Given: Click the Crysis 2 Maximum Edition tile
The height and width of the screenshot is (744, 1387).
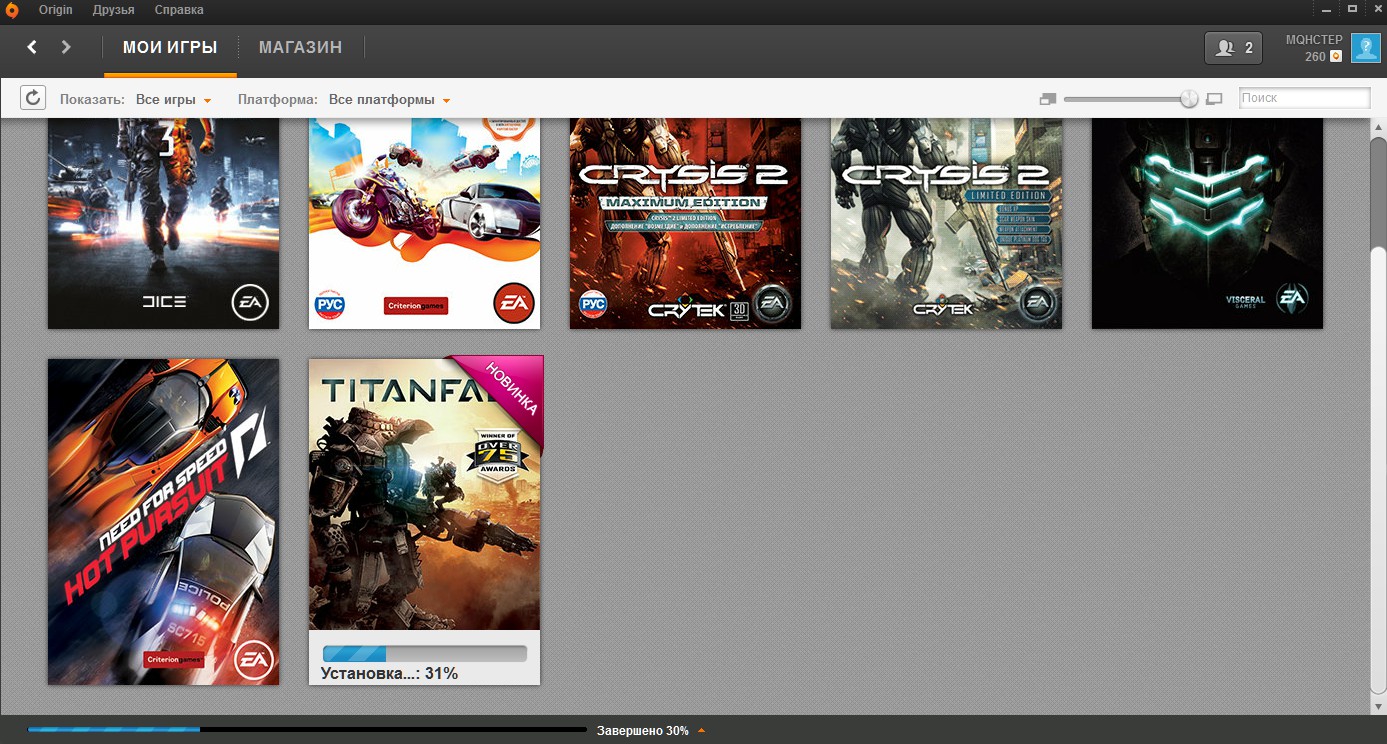Looking at the screenshot, I should (x=685, y=222).
